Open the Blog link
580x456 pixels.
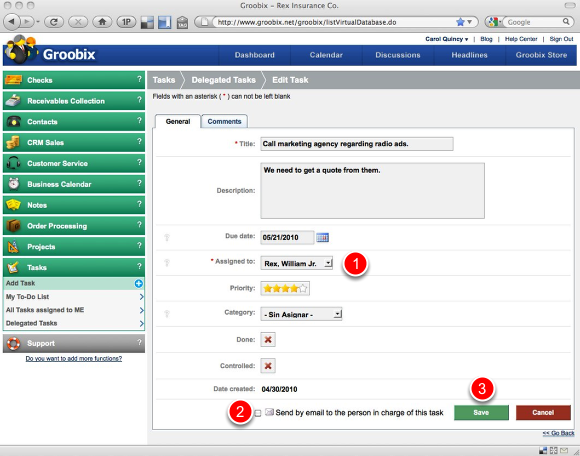pos(486,39)
